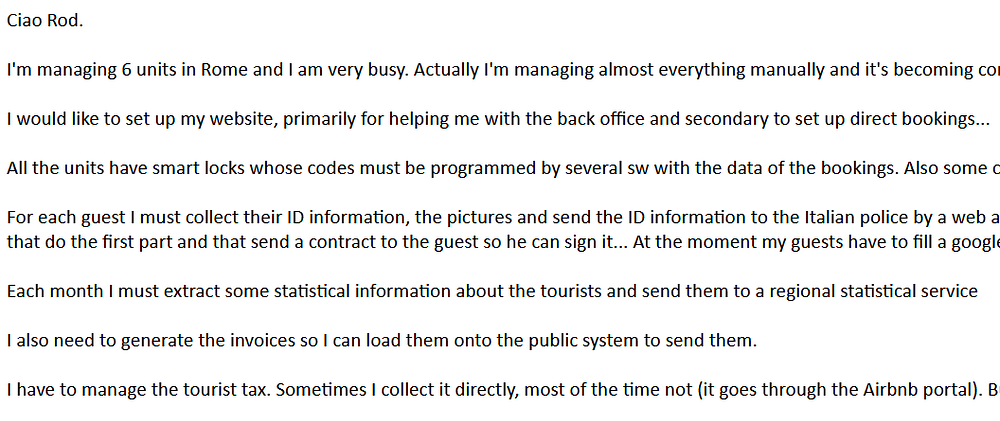Click the greeting line 'Ciao Rod.'
This screenshot has height=421, width=1000.
45,20
